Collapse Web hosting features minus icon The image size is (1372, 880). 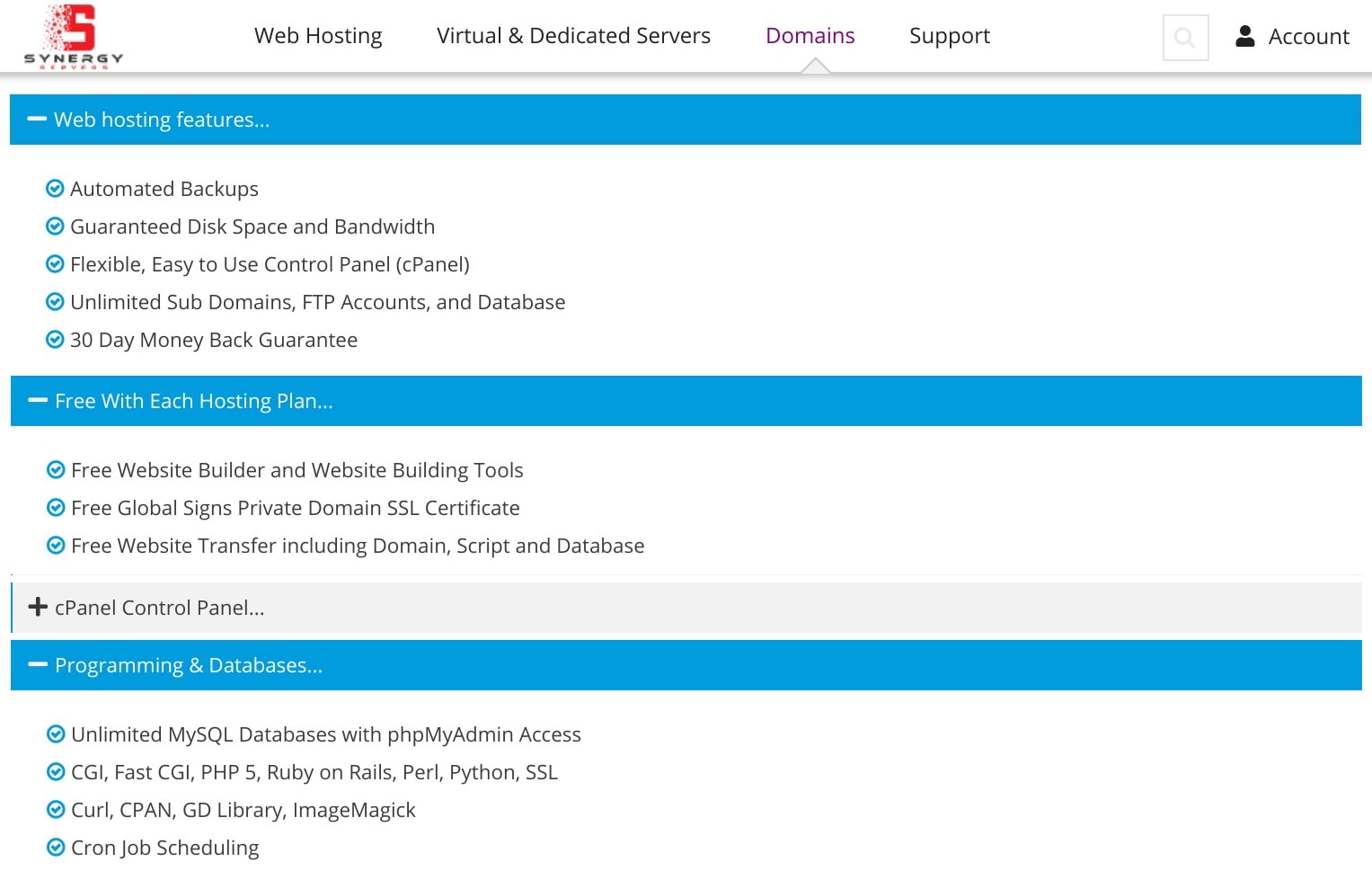tap(37, 119)
